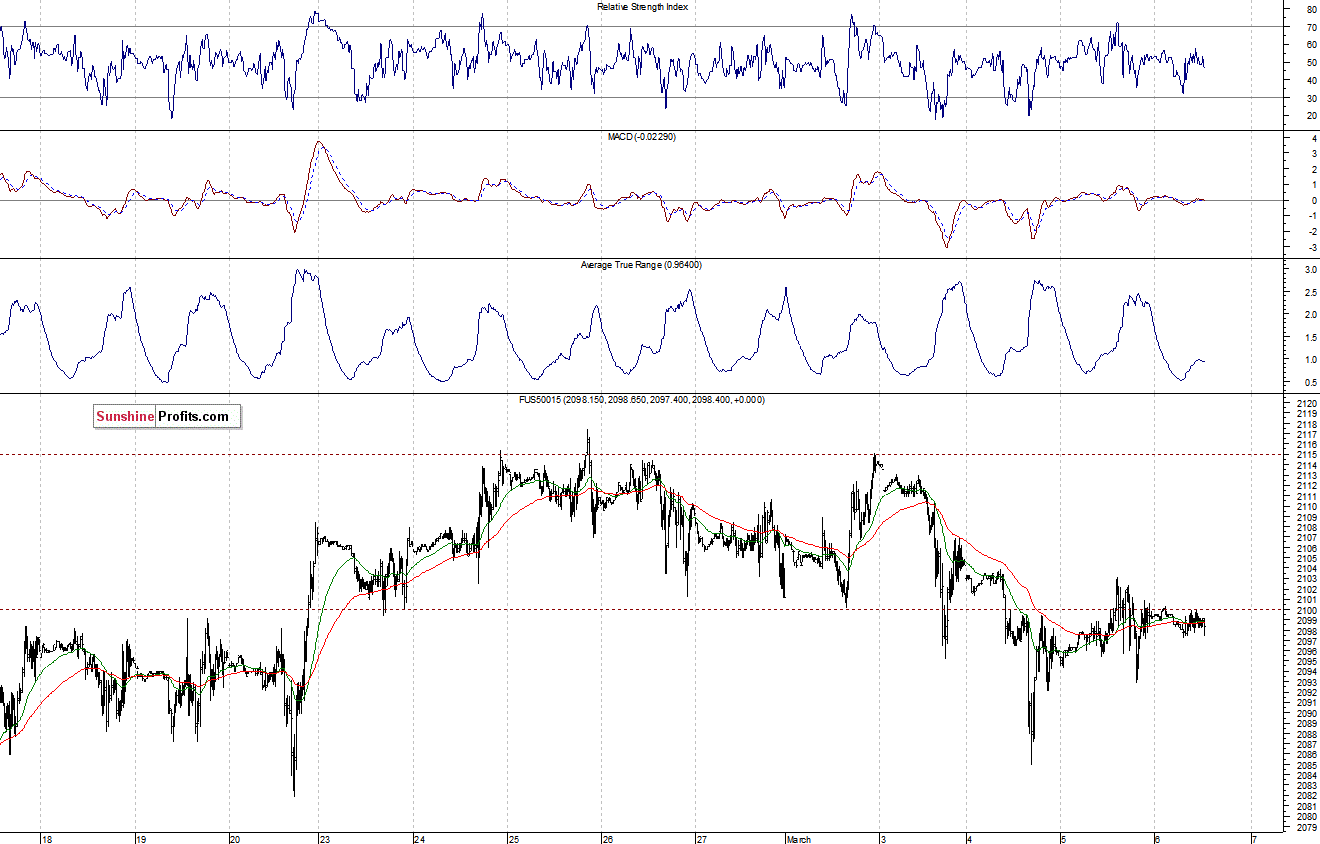This screenshot has width=1320, height=844.
Task: Click the 2120 value atop price axis
Action: pyautogui.click(x=1305, y=403)
